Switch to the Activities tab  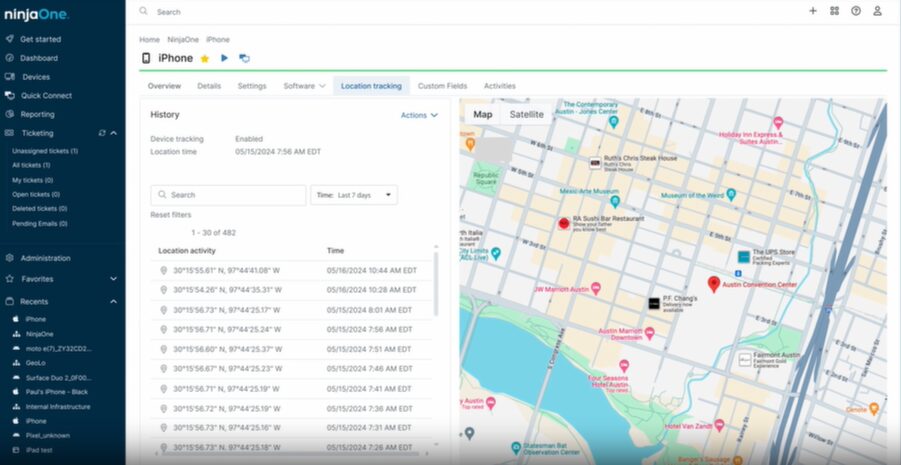pos(499,86)
